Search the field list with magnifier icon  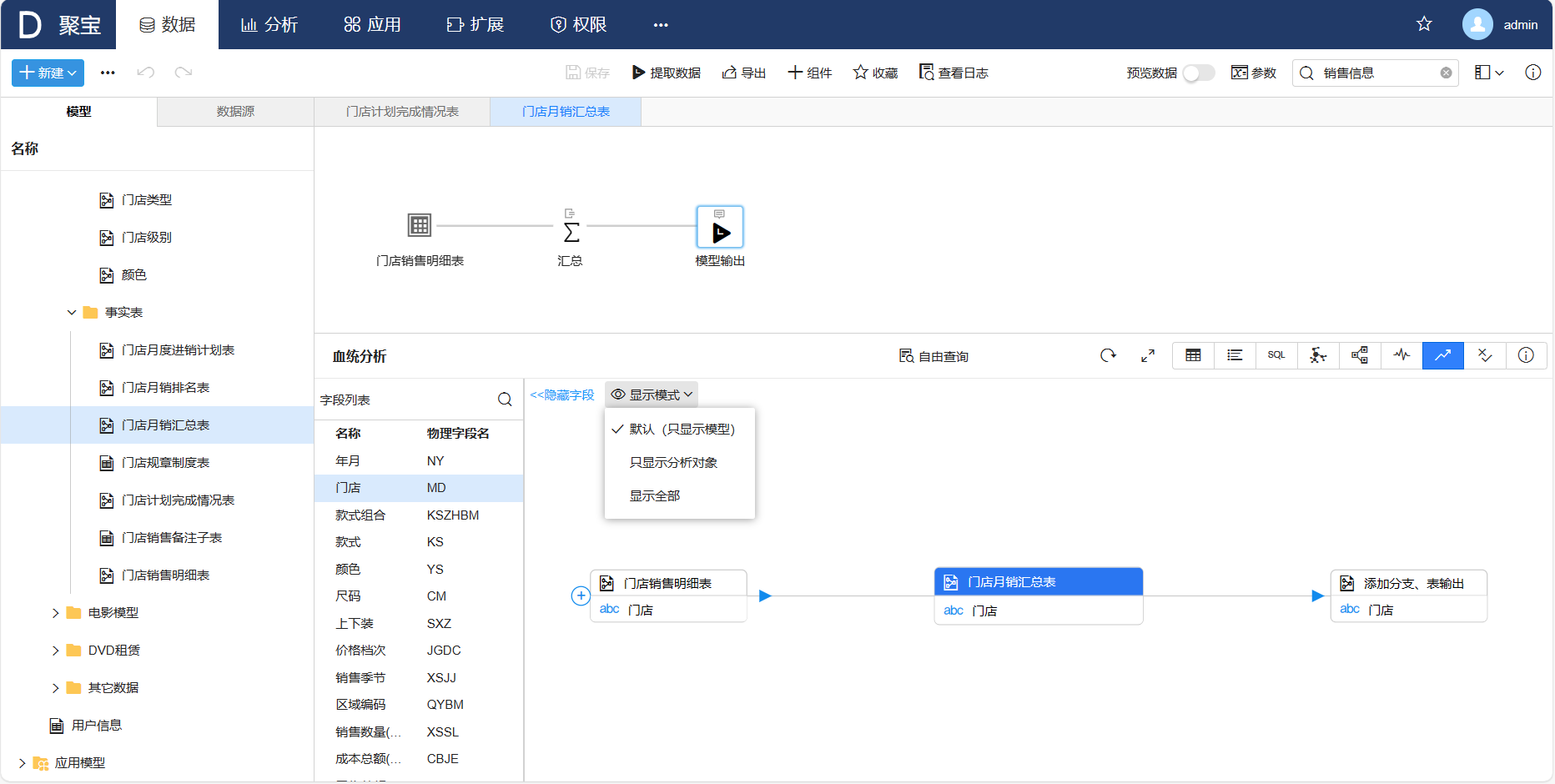click(x=505, y=400)
